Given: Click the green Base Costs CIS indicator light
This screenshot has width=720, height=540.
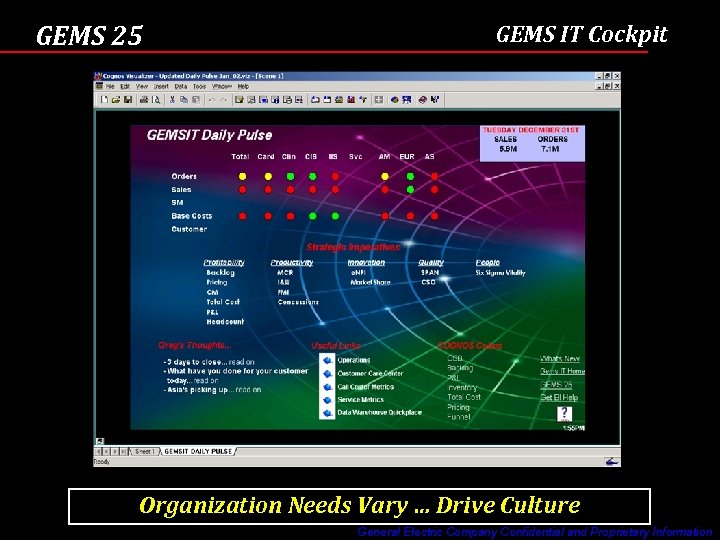Looking at the screenshot, I should pos(312,216).
